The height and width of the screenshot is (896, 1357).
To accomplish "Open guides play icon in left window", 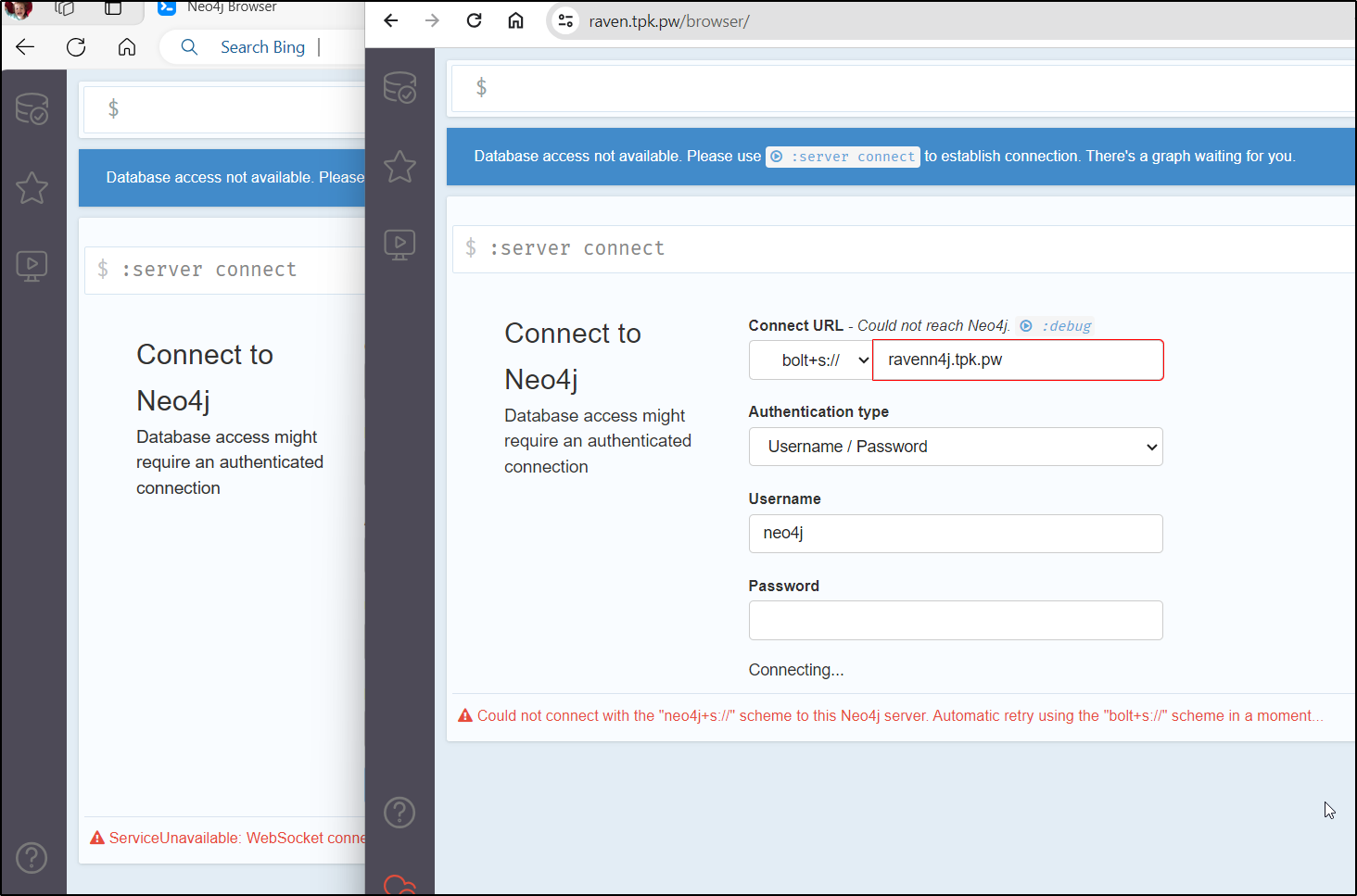I will coord(32,266).
